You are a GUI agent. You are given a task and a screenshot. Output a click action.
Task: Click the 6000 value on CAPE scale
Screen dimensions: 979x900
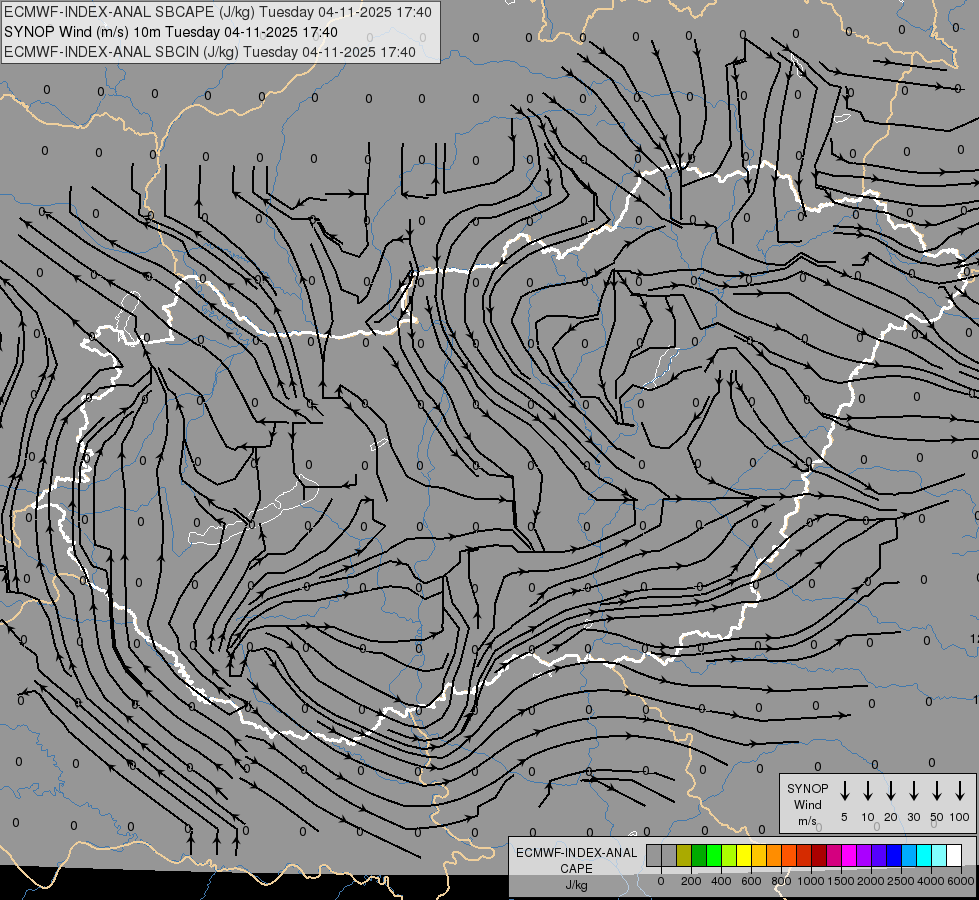[961, 881]
